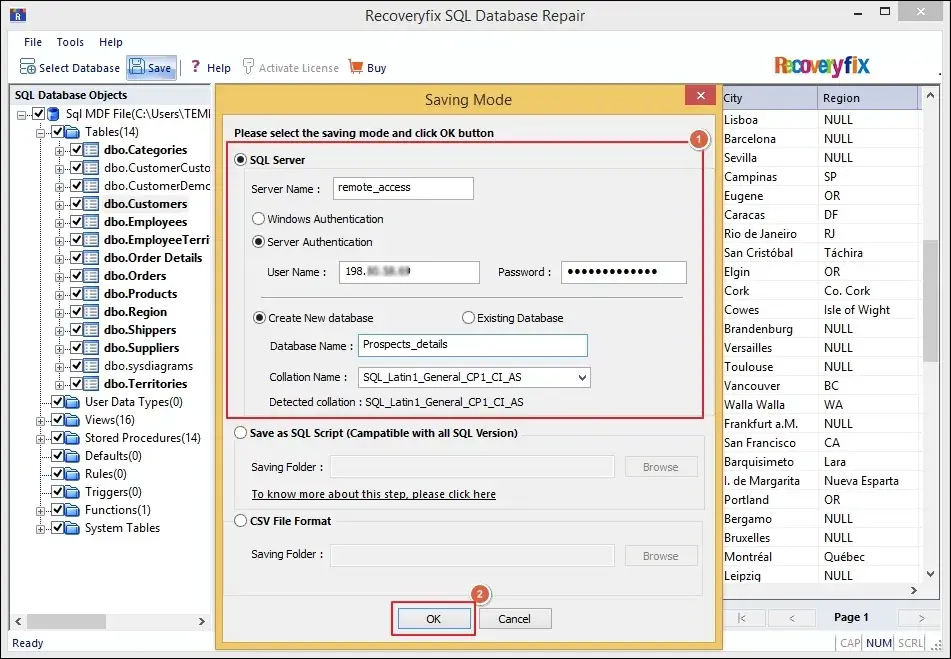Click the System Tables folder icon
951x659 pixels.
[72, 528]
